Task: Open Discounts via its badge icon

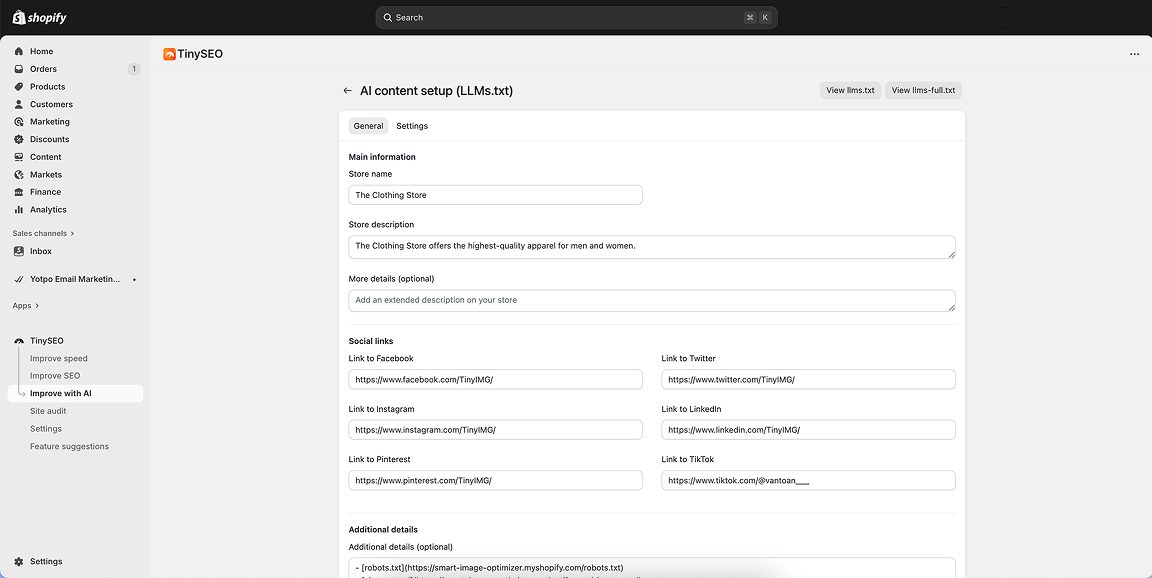Action: pyautogui.click(x=19, y=140)
